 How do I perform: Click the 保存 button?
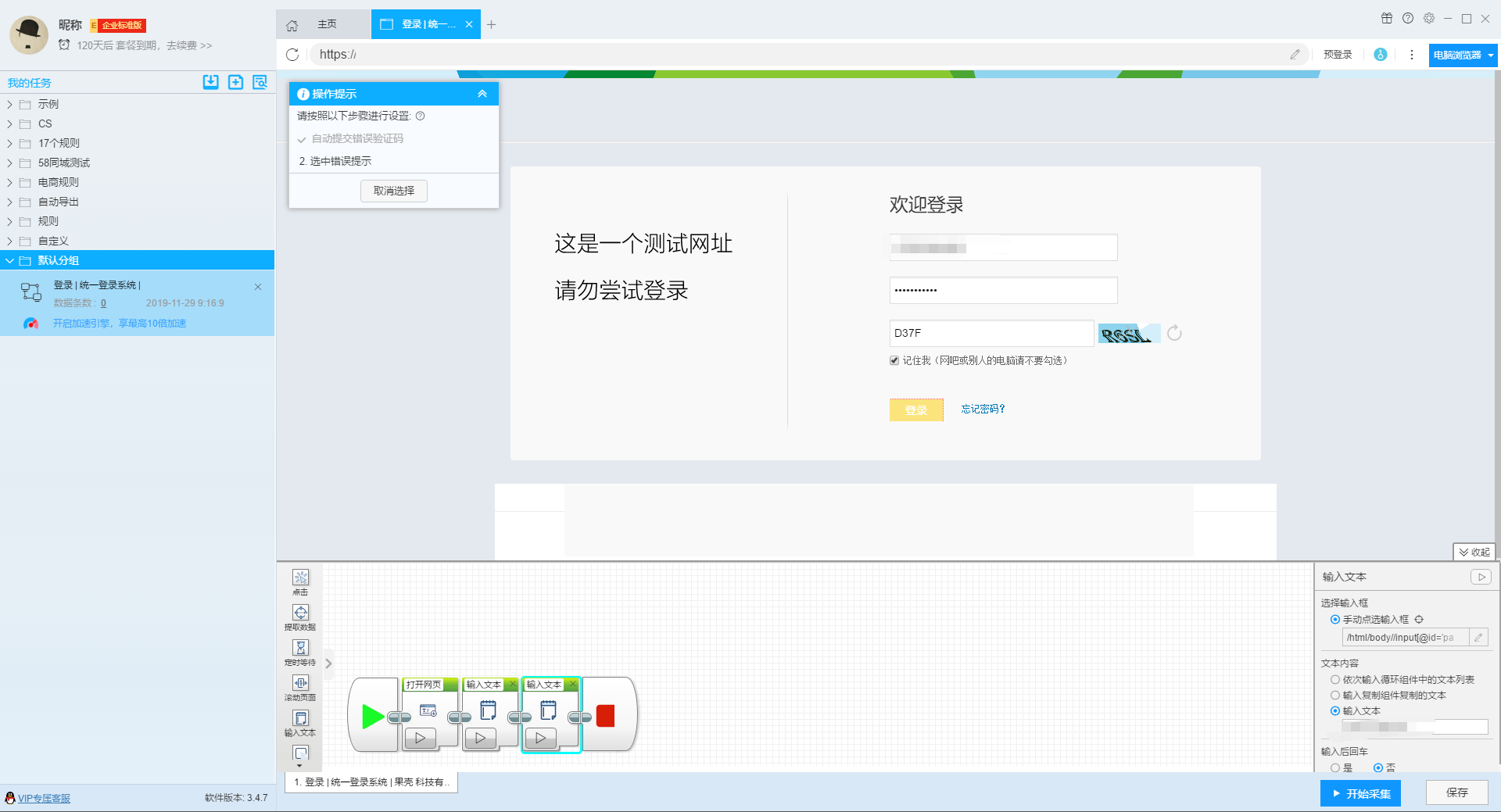pos(1456,792)
